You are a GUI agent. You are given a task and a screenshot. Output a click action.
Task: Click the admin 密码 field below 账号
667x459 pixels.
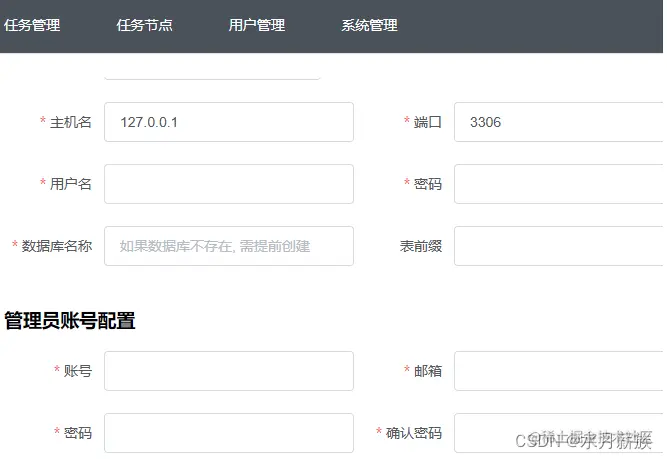coord(229,433)
